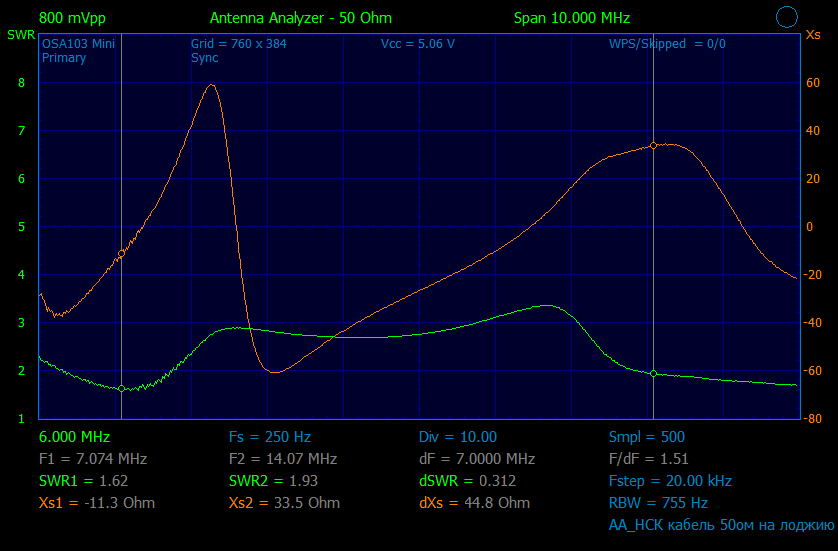
Task: Select the green SWR marker on second cursor
Action: pyautogui.click(x=653, y=373)
